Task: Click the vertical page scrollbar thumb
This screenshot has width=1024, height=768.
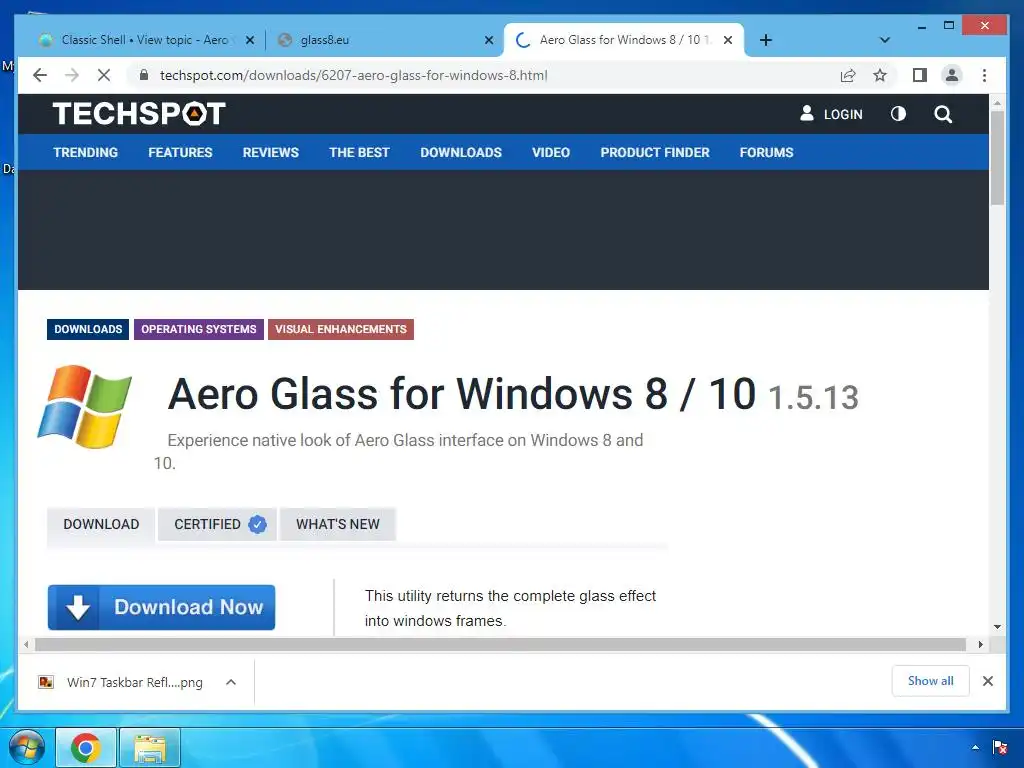Action: click(x=997, y=158)
